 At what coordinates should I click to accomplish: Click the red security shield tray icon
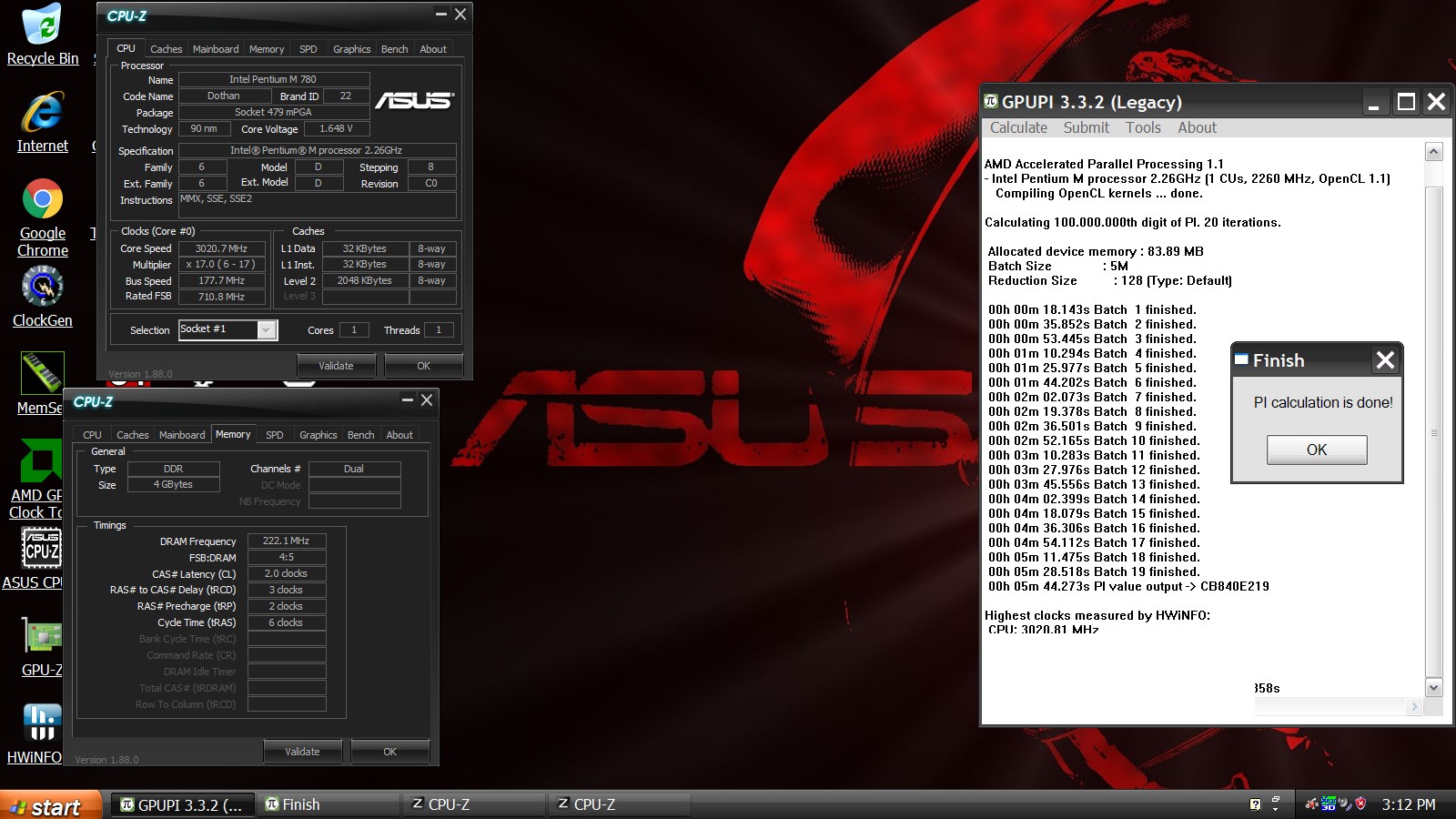click(1360, 804)
